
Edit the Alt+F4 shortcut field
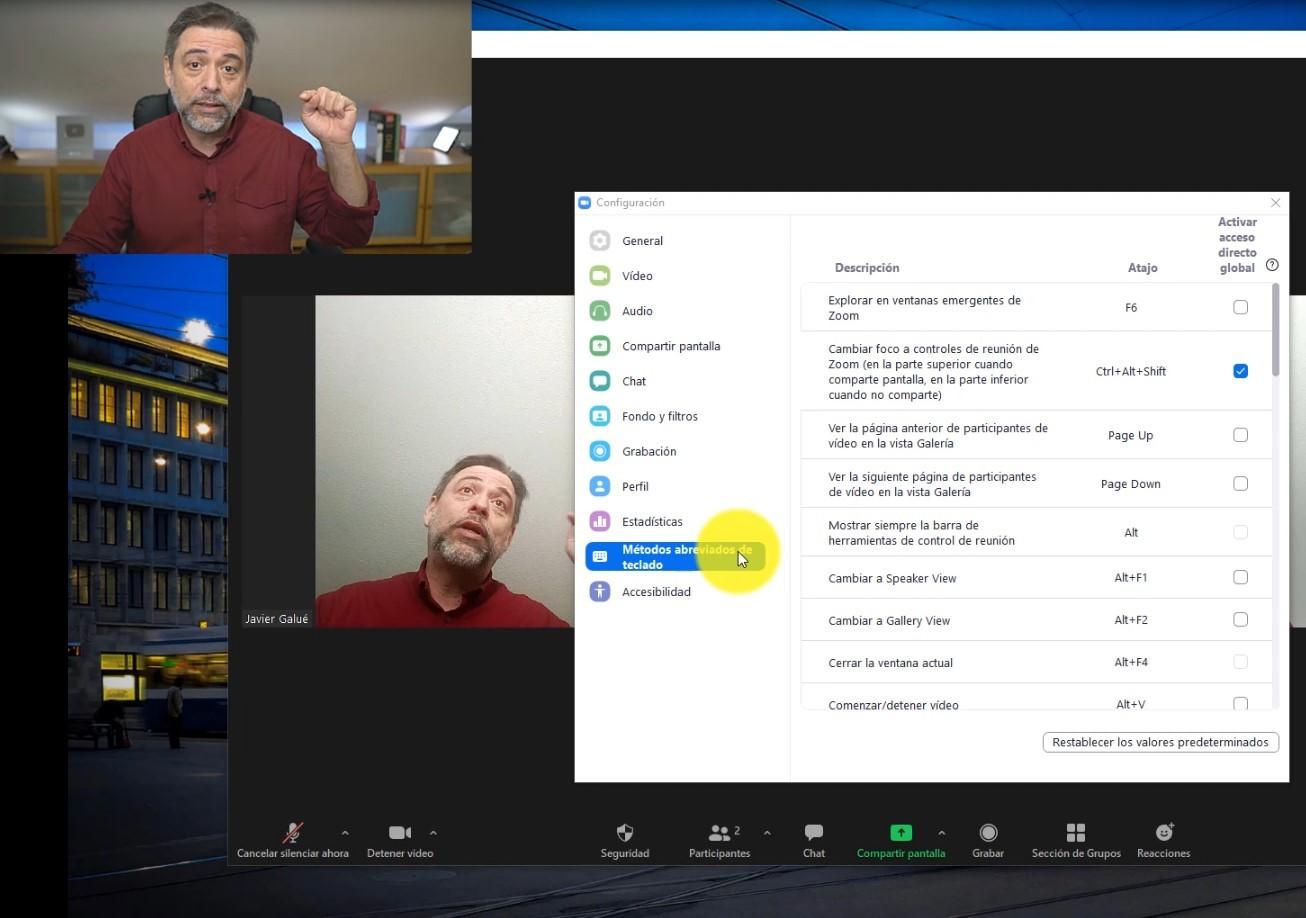point(1131,662)
